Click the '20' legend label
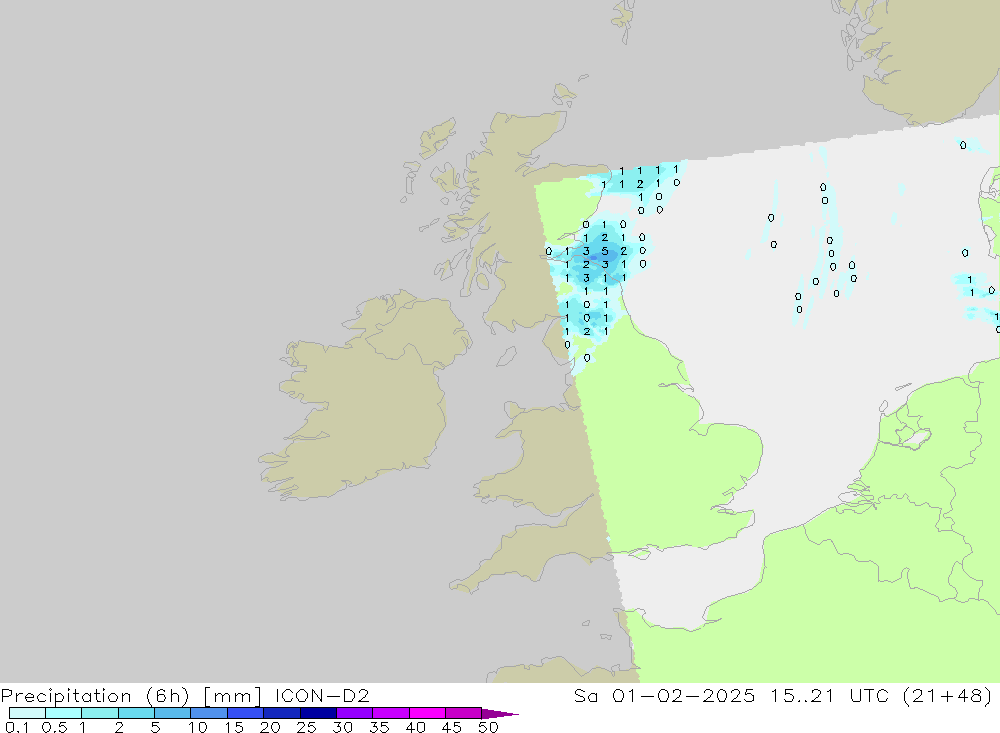Screen dimensions: 1000x733 tap(270, 727)
